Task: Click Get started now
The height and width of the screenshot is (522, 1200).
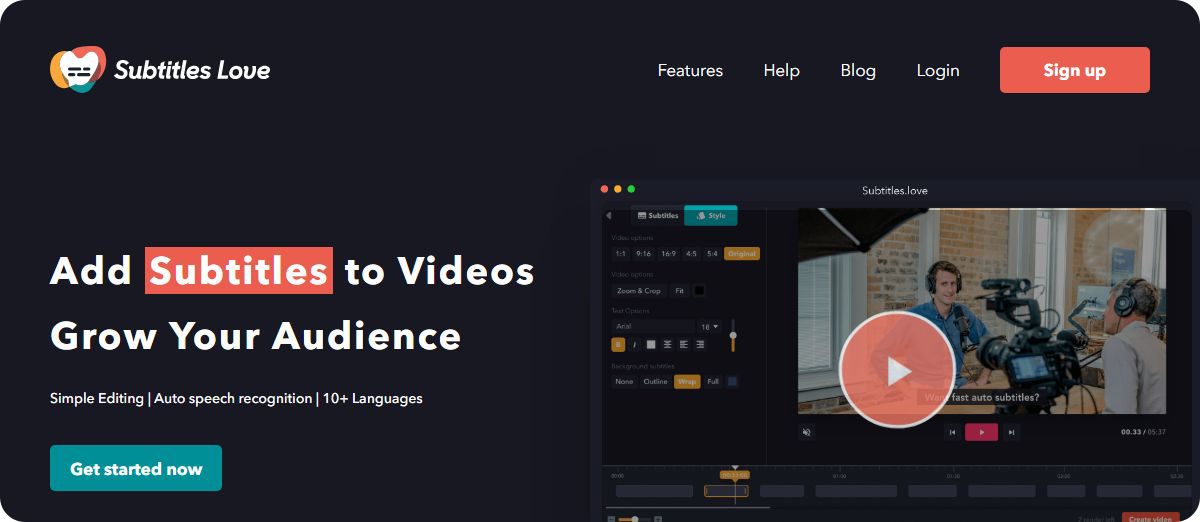Action: [136, 468]
